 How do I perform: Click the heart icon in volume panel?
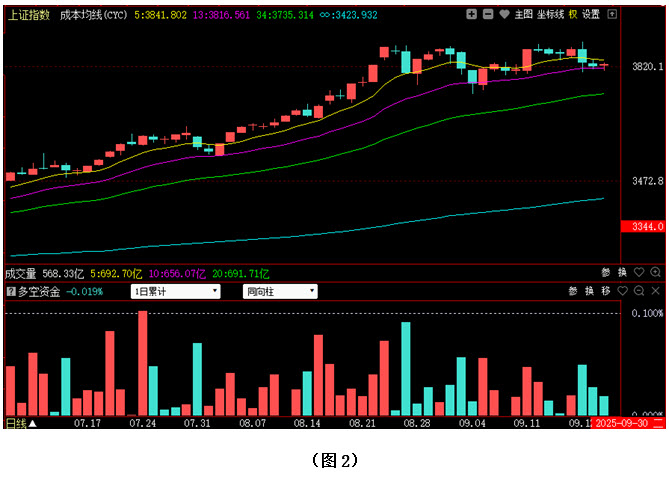coord(639,272)
